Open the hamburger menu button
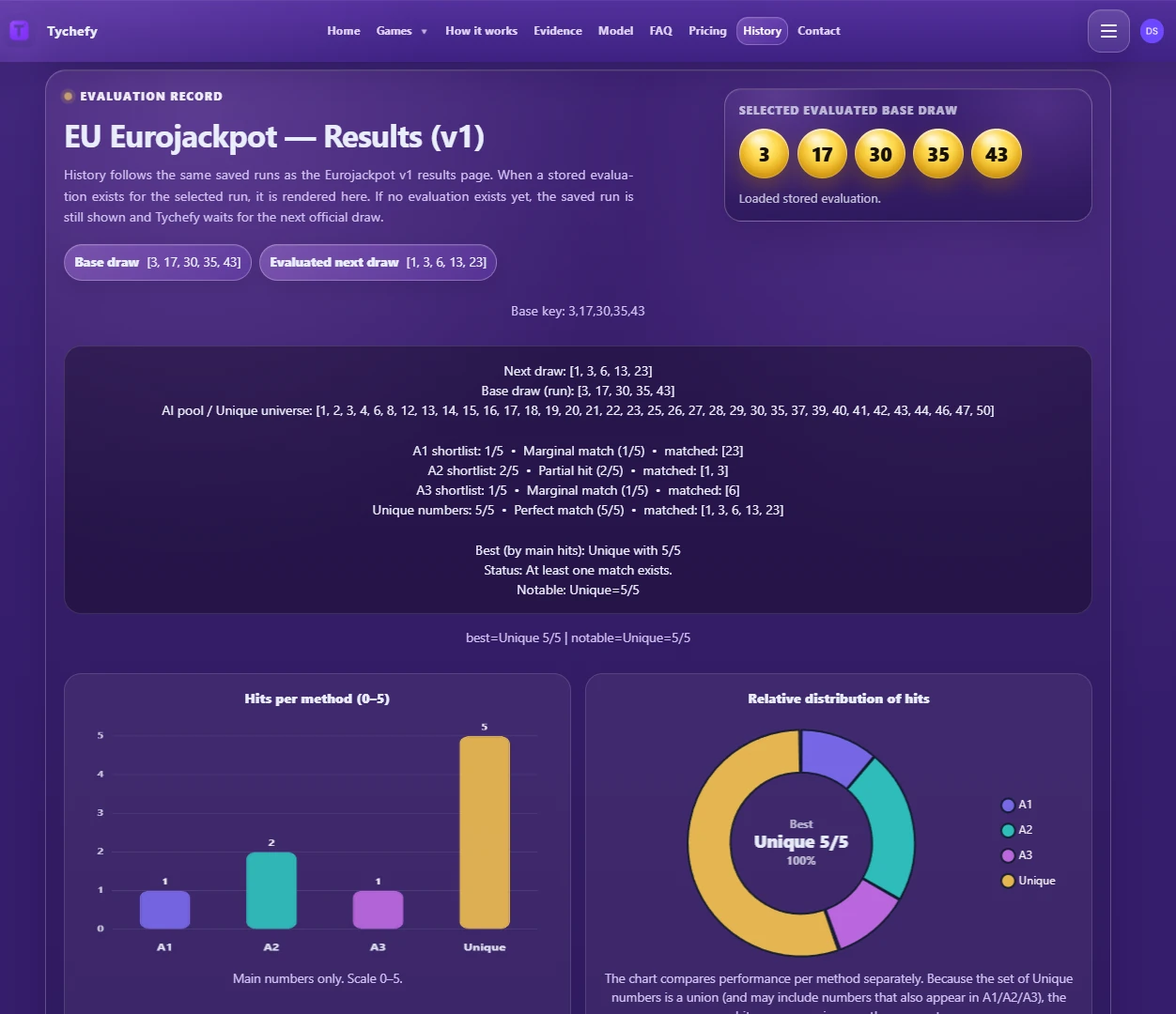 coord(1108,31)
